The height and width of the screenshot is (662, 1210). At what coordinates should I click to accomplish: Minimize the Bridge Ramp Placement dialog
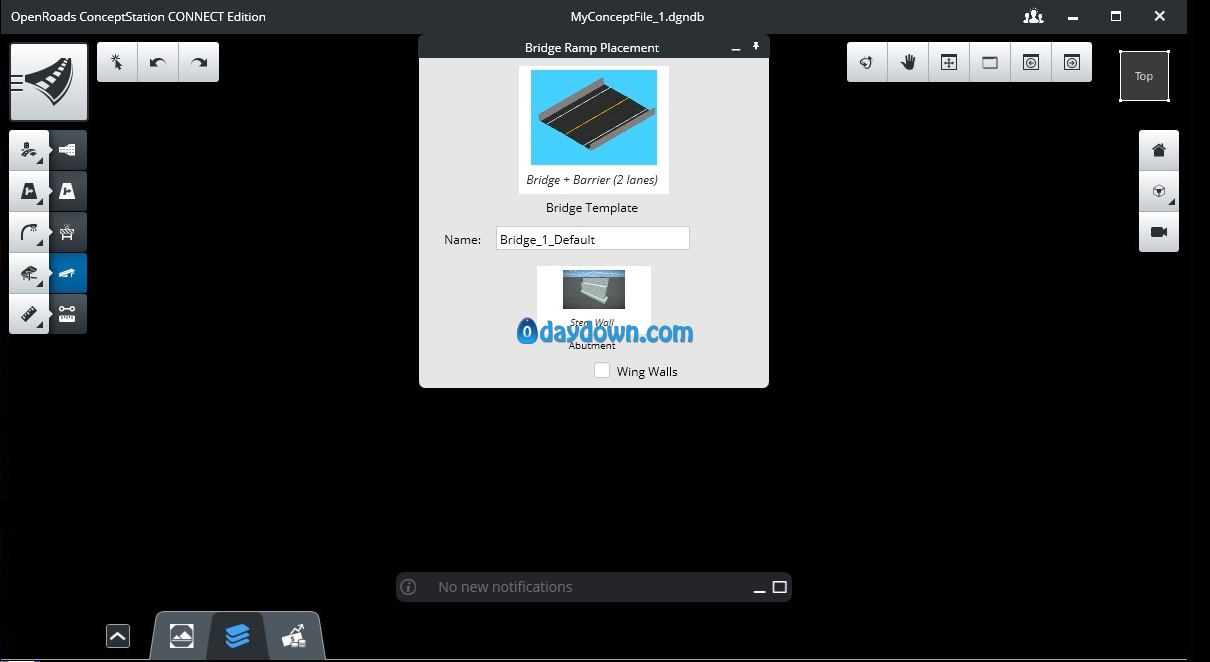pos(736,47)
